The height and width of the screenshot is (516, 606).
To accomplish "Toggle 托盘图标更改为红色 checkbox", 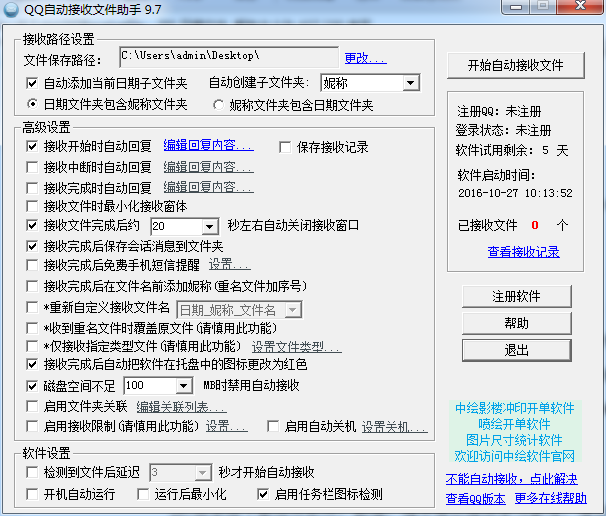I will pyautogui.click(x=32, y=364).
